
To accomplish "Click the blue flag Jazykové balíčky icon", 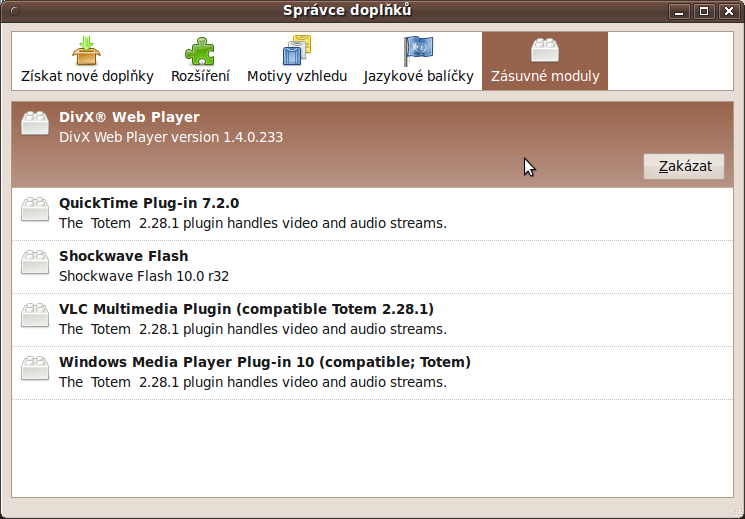I will coord(418,51).
